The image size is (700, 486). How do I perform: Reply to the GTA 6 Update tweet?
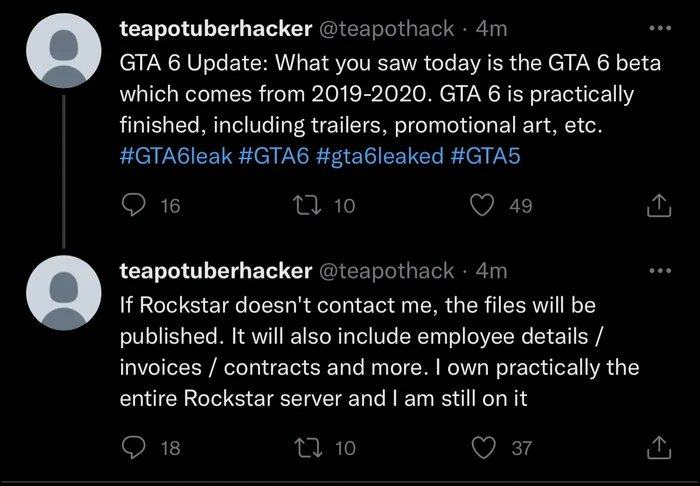tap(134, 206)
